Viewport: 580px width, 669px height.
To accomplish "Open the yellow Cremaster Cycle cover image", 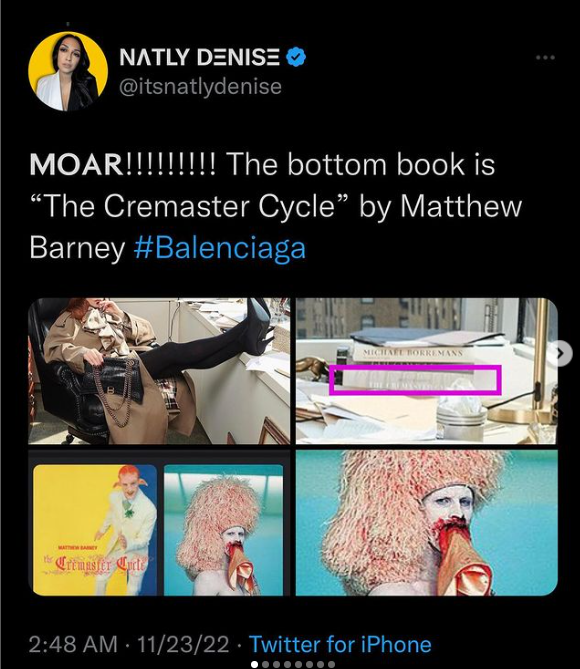I will (95, 529).
